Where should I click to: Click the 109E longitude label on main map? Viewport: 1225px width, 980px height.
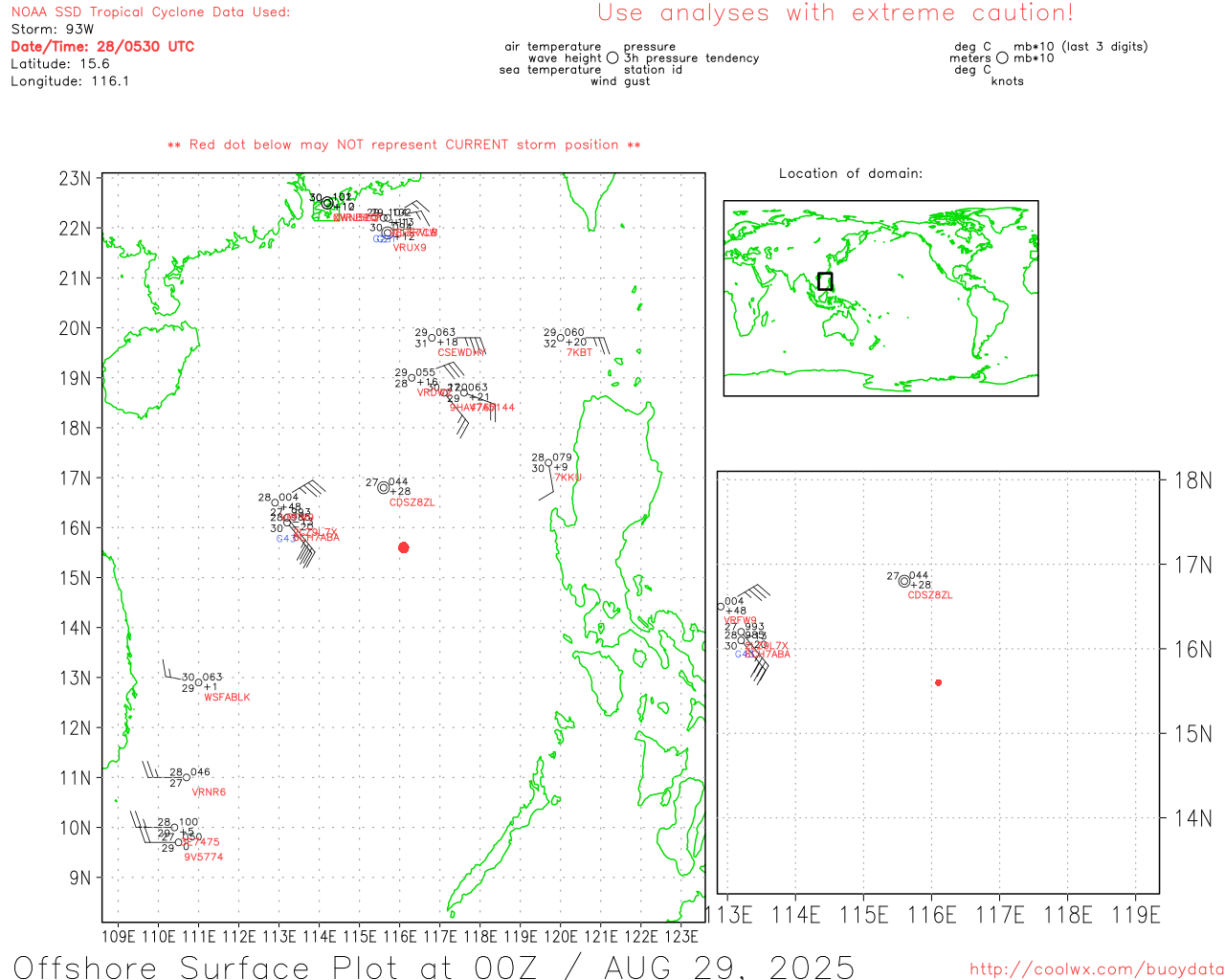pos(118,936)
